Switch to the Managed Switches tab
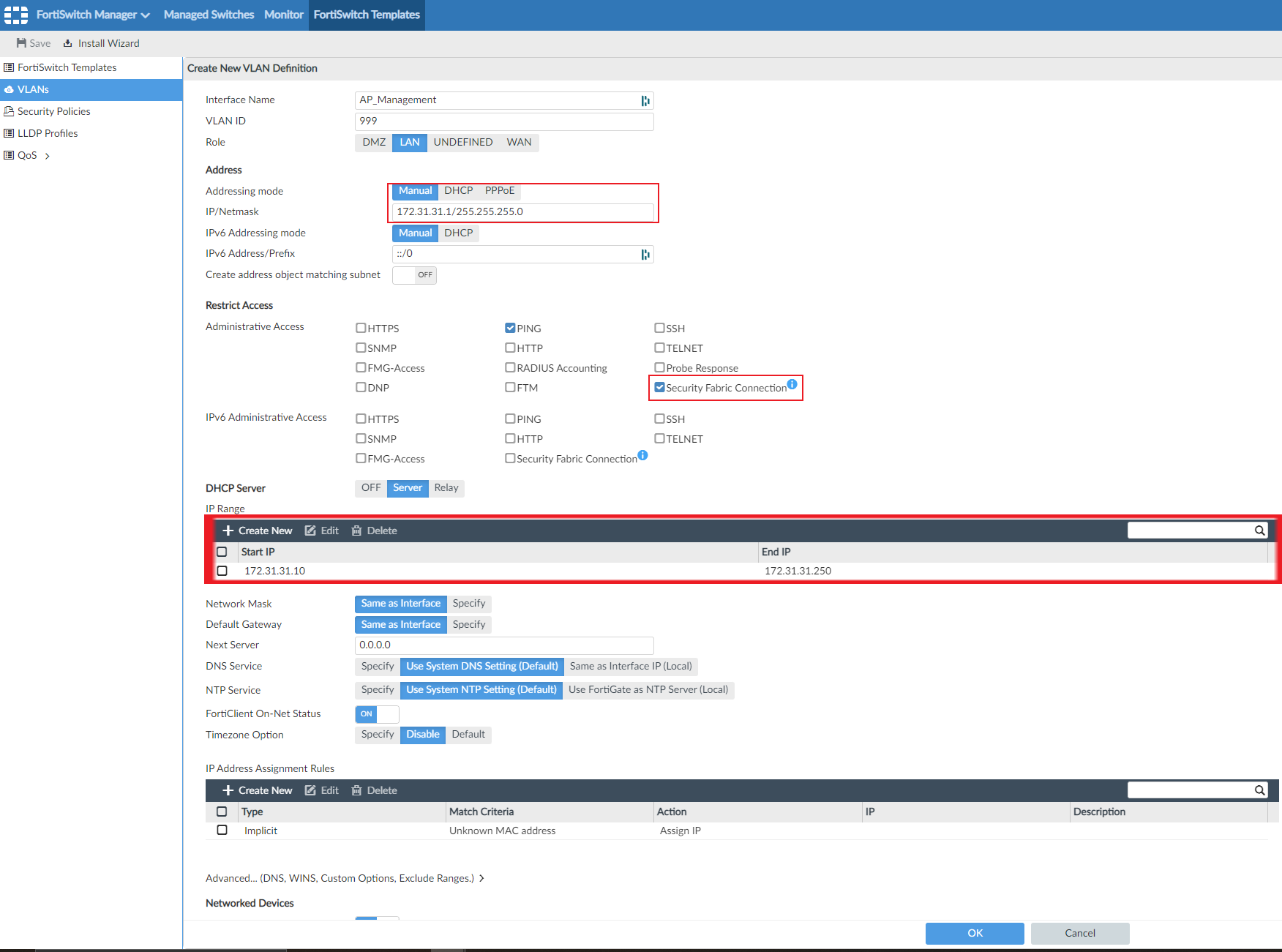Screen dimensions: 1282x952 click(x=208, y=15)
